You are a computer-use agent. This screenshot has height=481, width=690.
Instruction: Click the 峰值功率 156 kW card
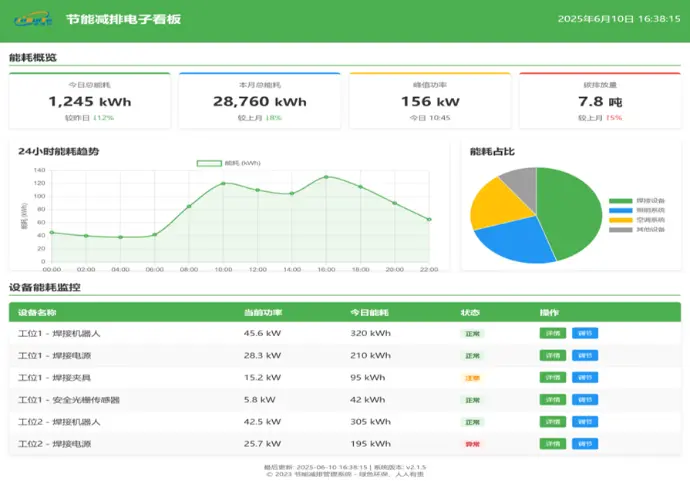click(x=430, y=100)
